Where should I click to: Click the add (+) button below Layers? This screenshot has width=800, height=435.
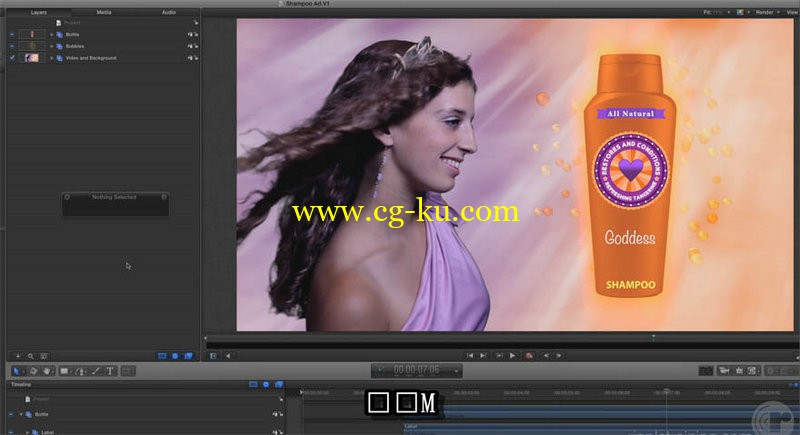pyautogui.click(x=18, y=356)
